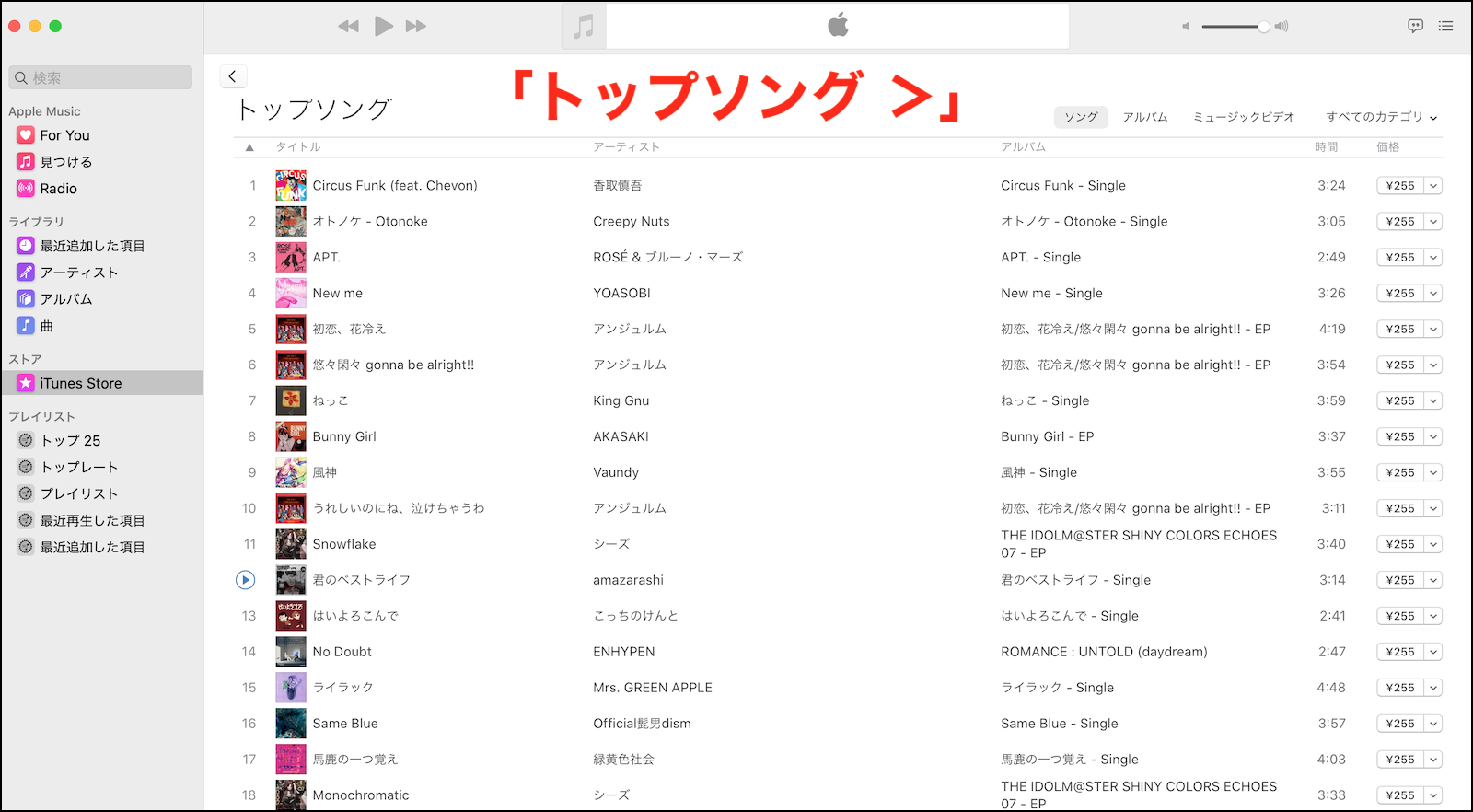Open artist link YOASOBI
Viewport: 1473px width, 812px height.
click(621, 294)
